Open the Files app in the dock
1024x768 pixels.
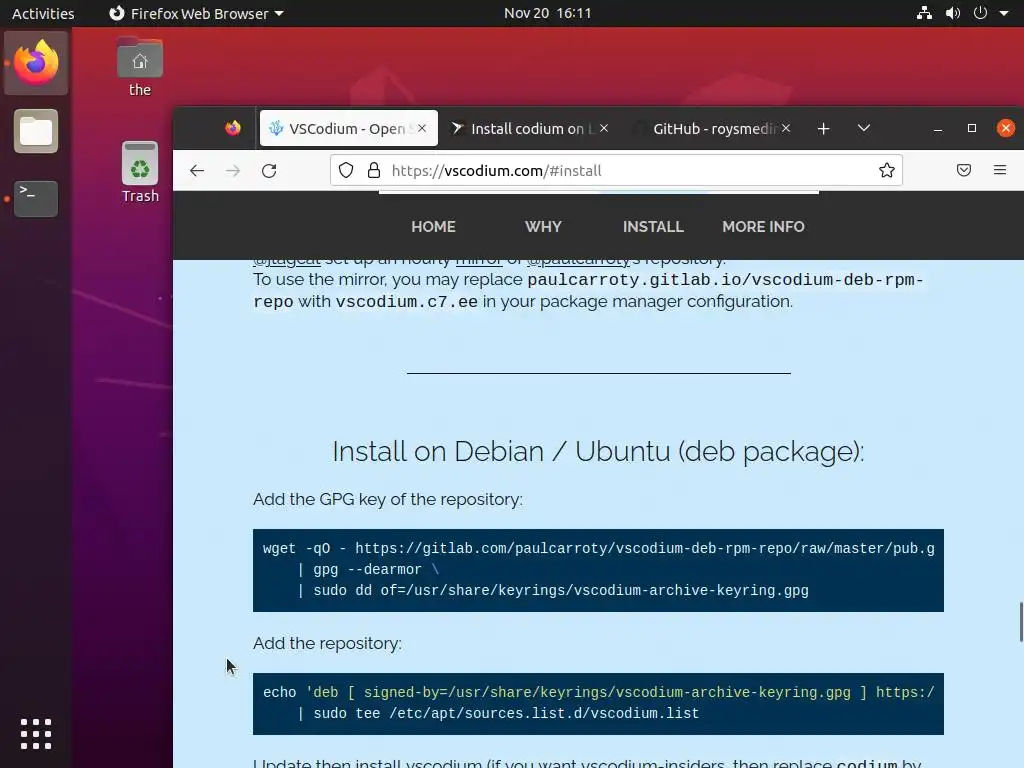(36, 131)
